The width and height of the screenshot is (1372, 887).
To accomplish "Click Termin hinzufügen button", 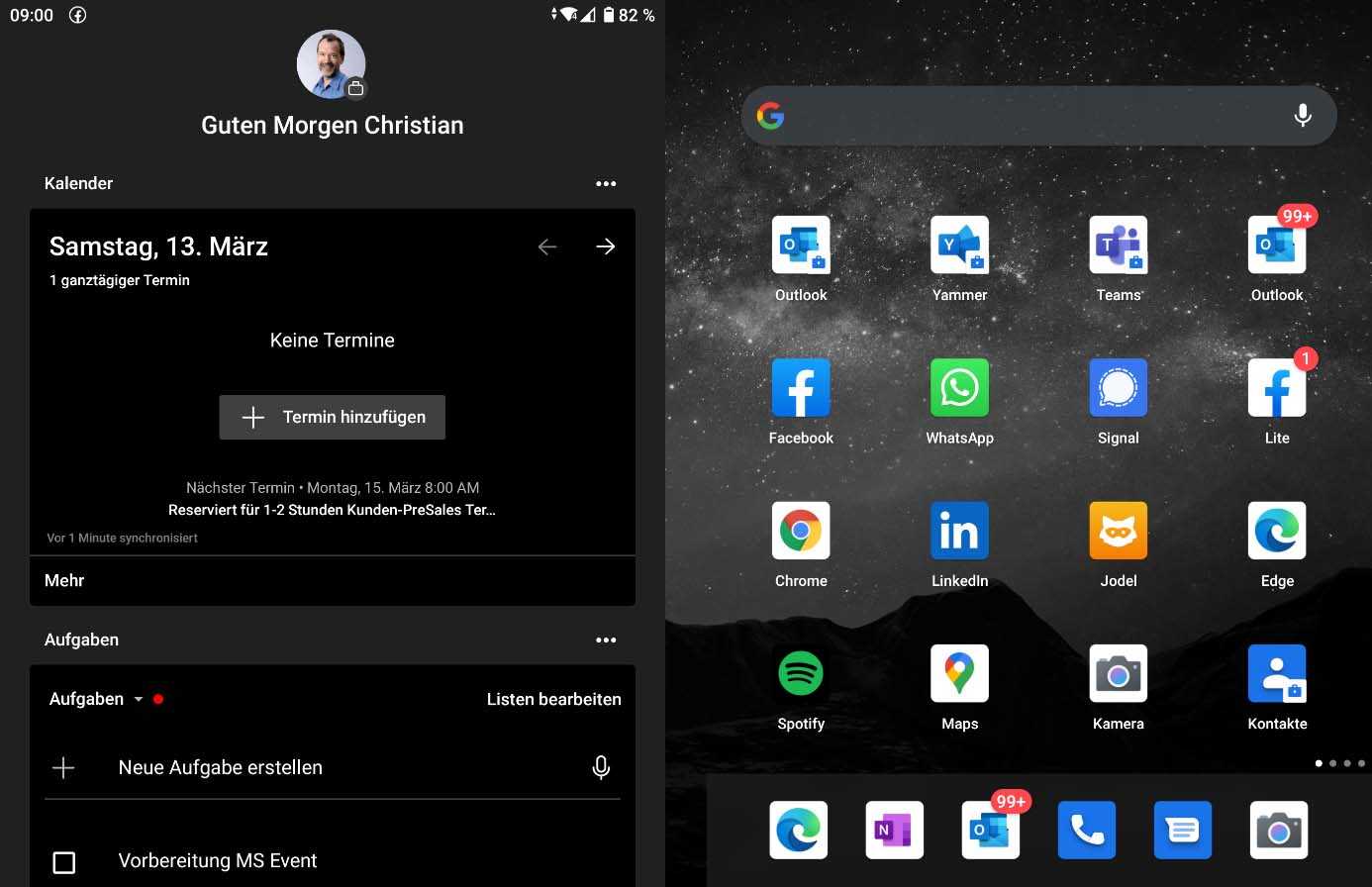I will click(333, 417).
